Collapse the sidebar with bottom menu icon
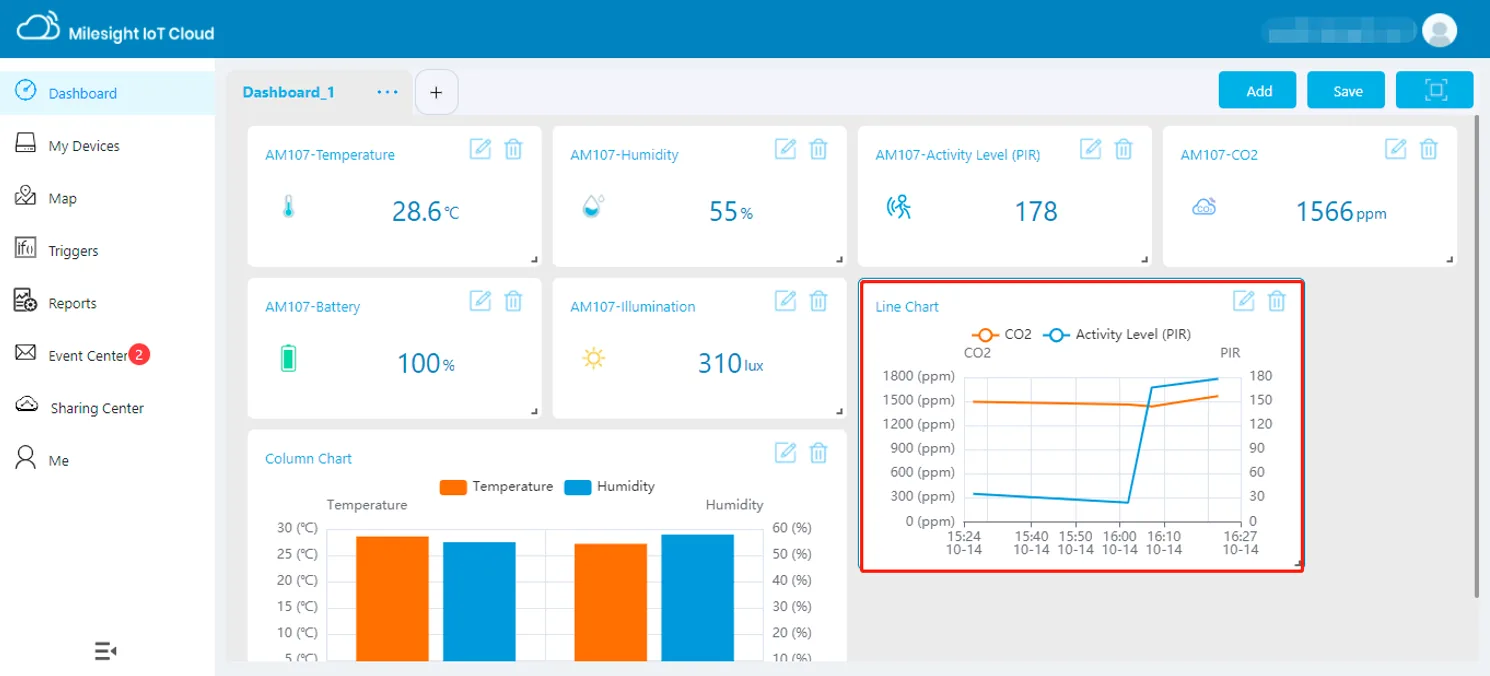 pyautogui.click(x=106, y=652)
